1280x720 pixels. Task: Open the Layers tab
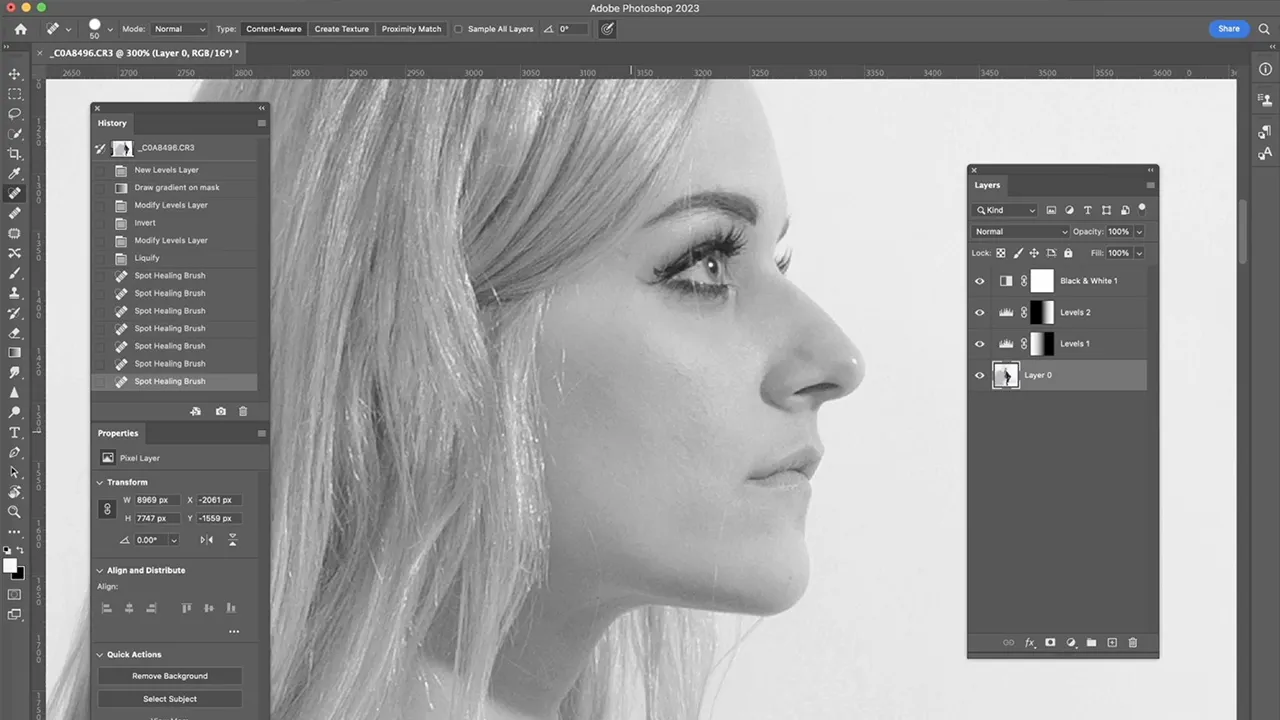[987, 185]
